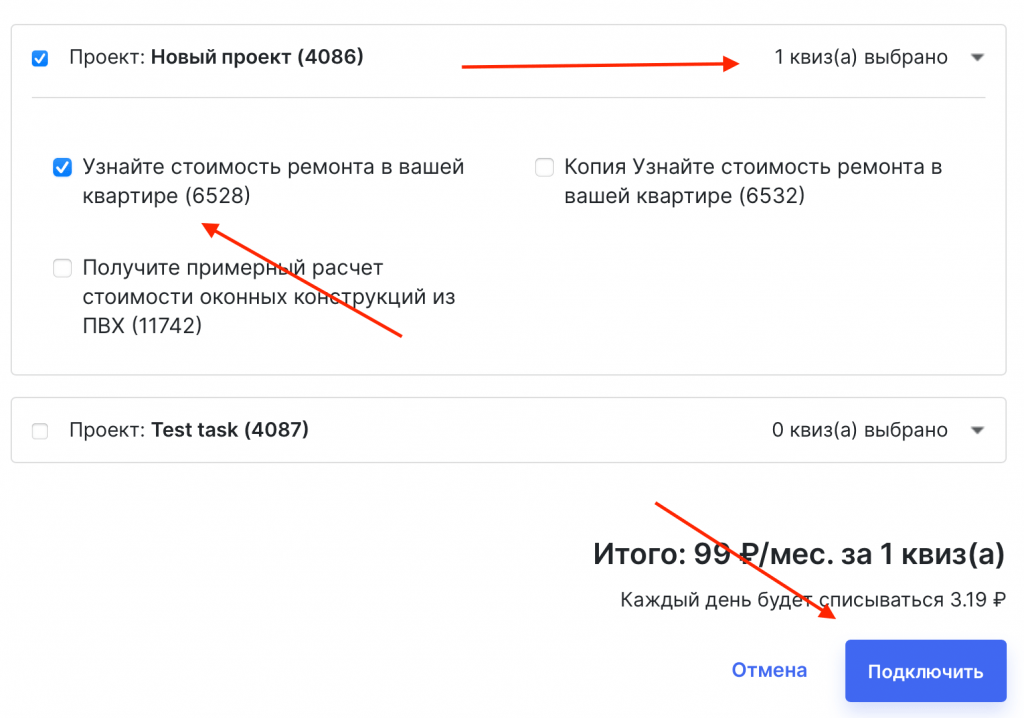1024x718 pixels.
Task: Choose the 'оконных конструкций из ПВХ (11742)' label
Action: 268,296
